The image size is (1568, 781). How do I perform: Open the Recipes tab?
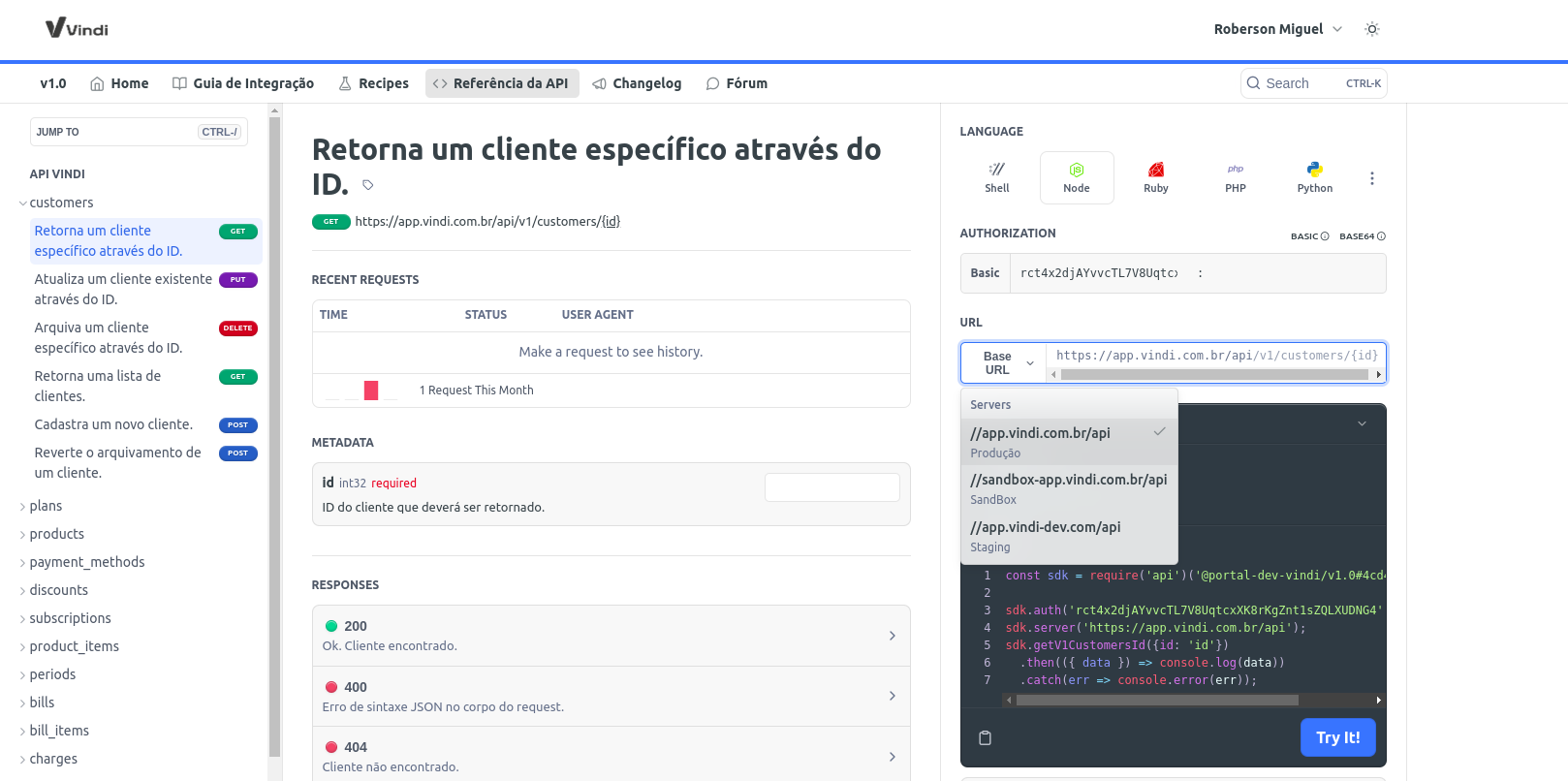pos(373,83)
